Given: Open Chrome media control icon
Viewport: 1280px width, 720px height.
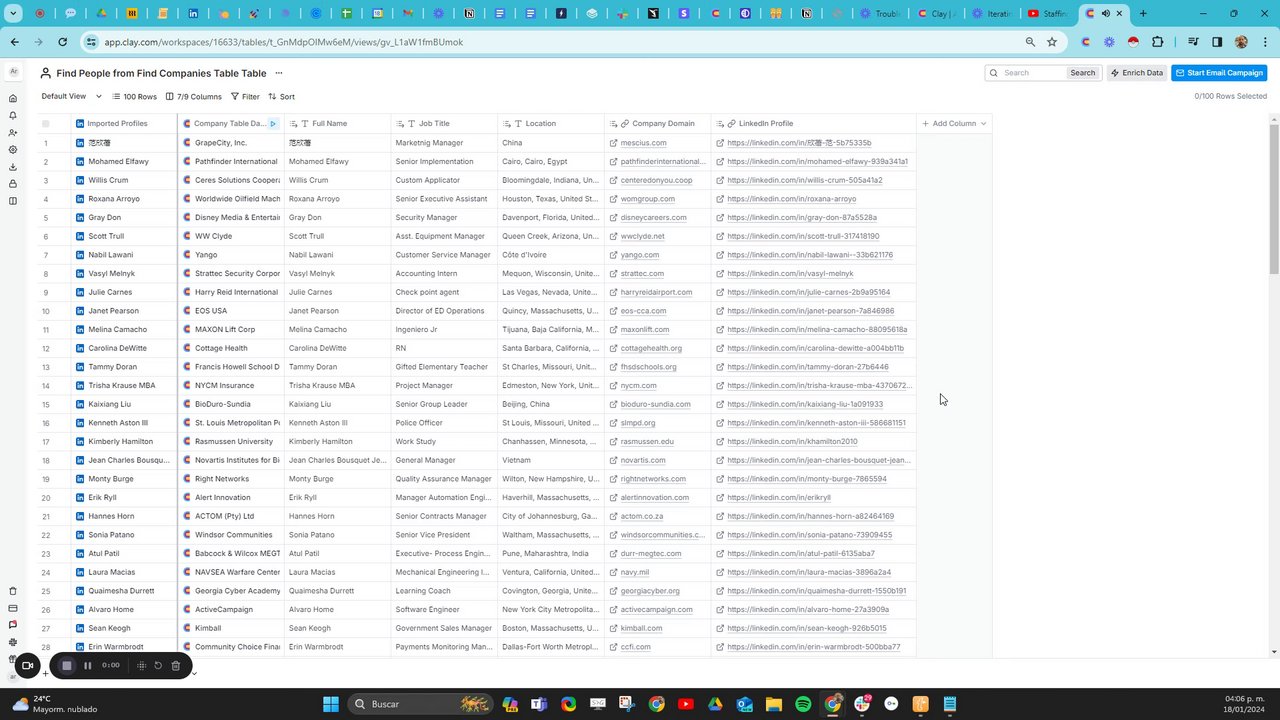Looking at the screenshot, I should pyautogui.click(x=1193, y=42).
